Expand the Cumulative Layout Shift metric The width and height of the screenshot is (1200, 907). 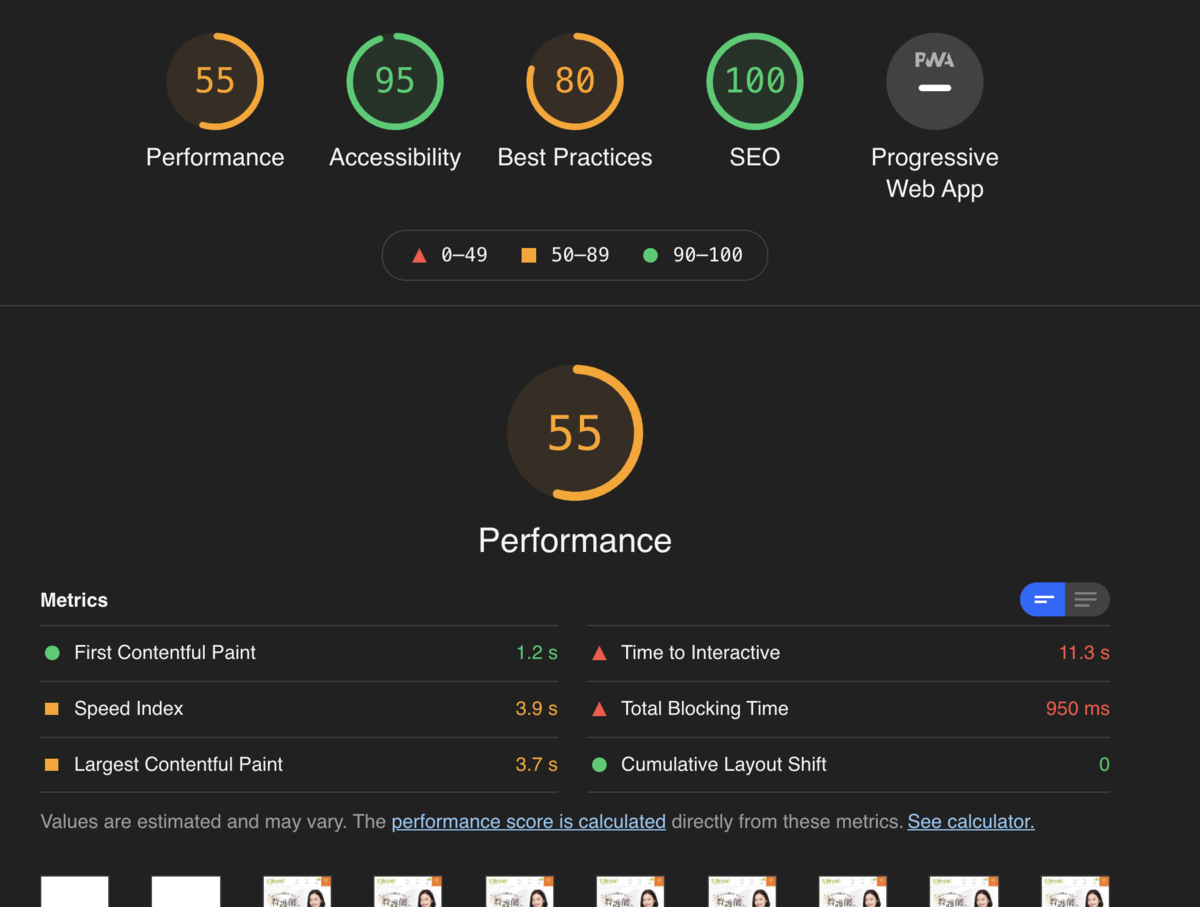pyautogui.click(x=848, y=765)
